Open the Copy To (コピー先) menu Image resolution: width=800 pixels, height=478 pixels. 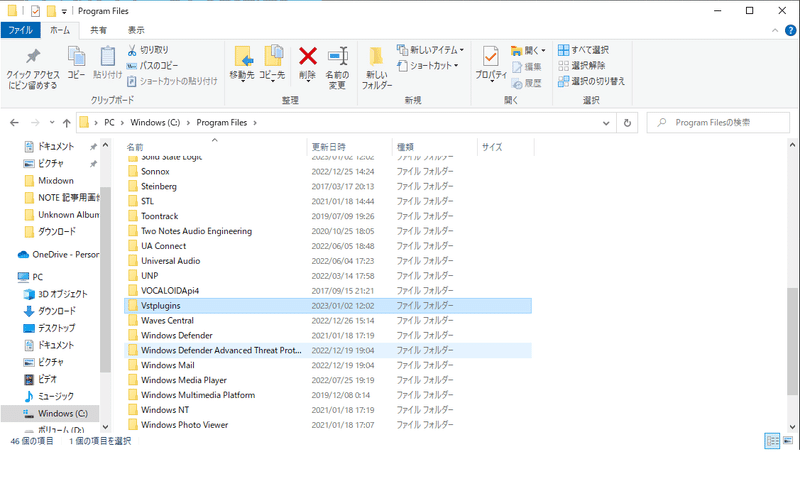point(272,63)
